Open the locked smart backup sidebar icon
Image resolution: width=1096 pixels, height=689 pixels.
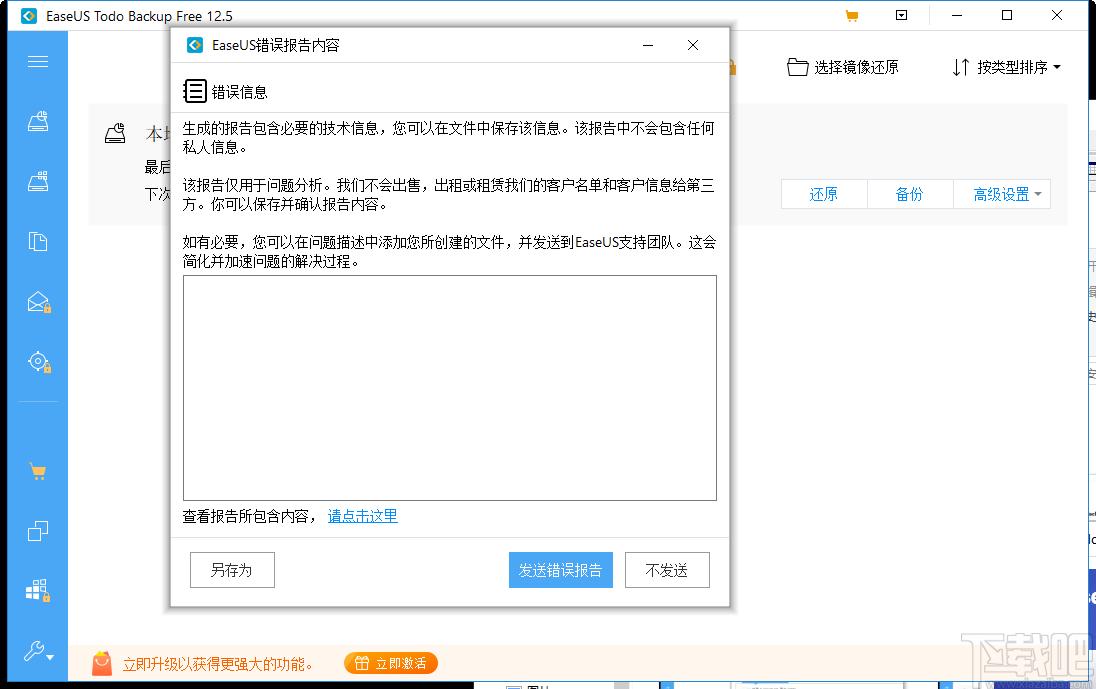pos(39,362)
